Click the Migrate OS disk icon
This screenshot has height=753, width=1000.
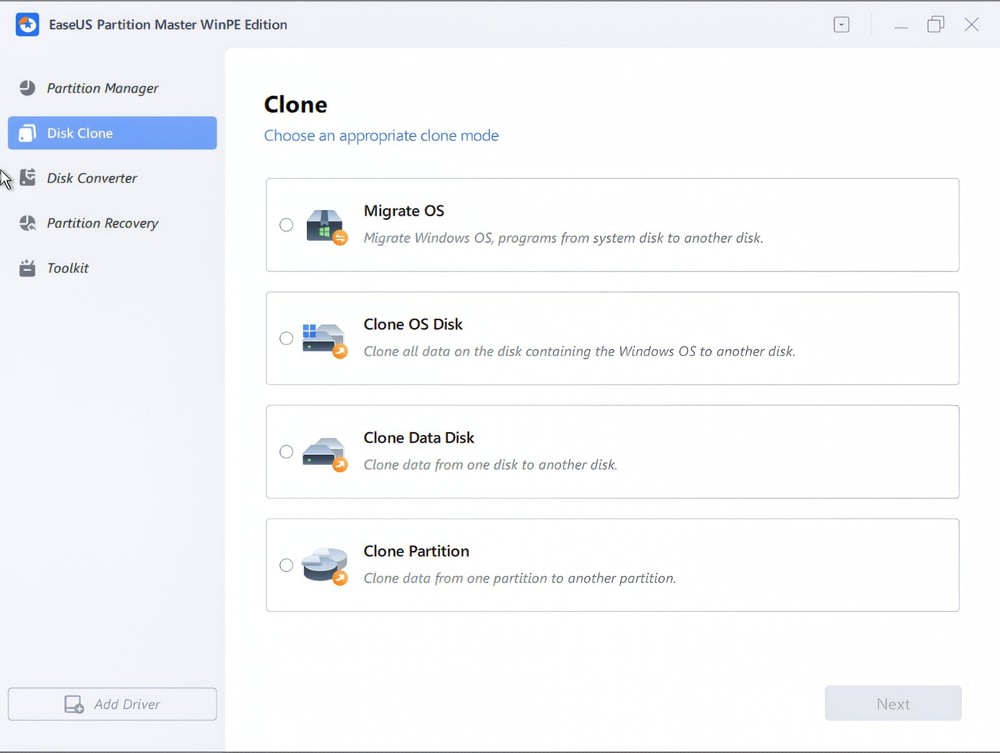(324, 224)
